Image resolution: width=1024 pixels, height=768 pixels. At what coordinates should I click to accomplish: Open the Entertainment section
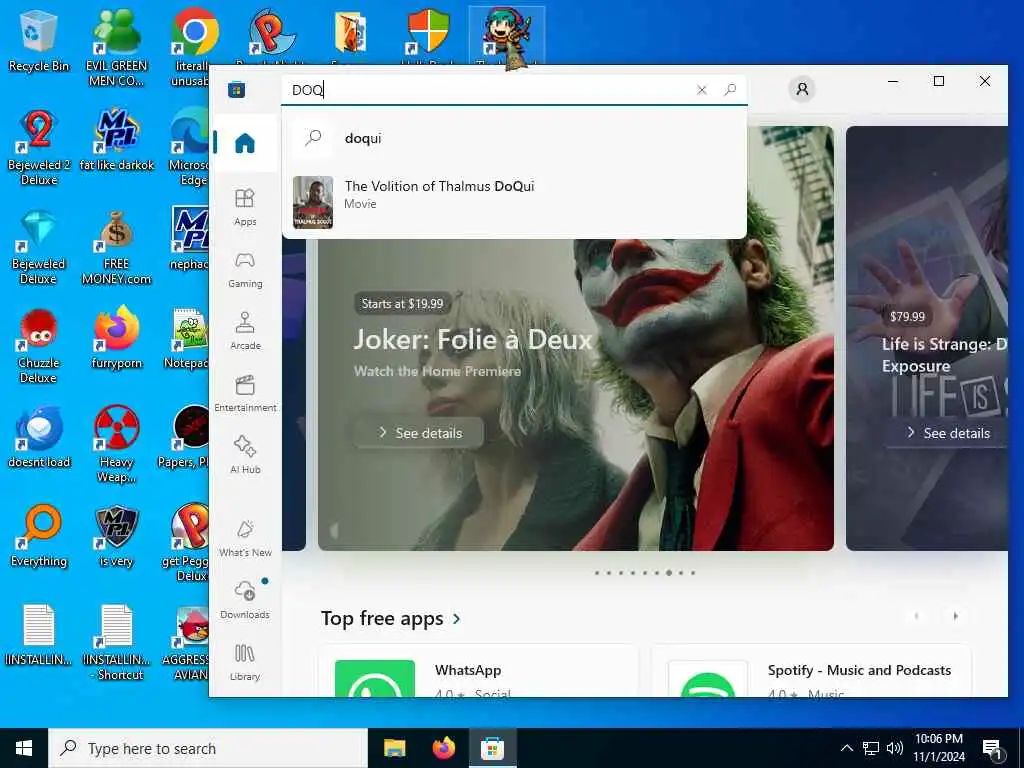(246, 394)
